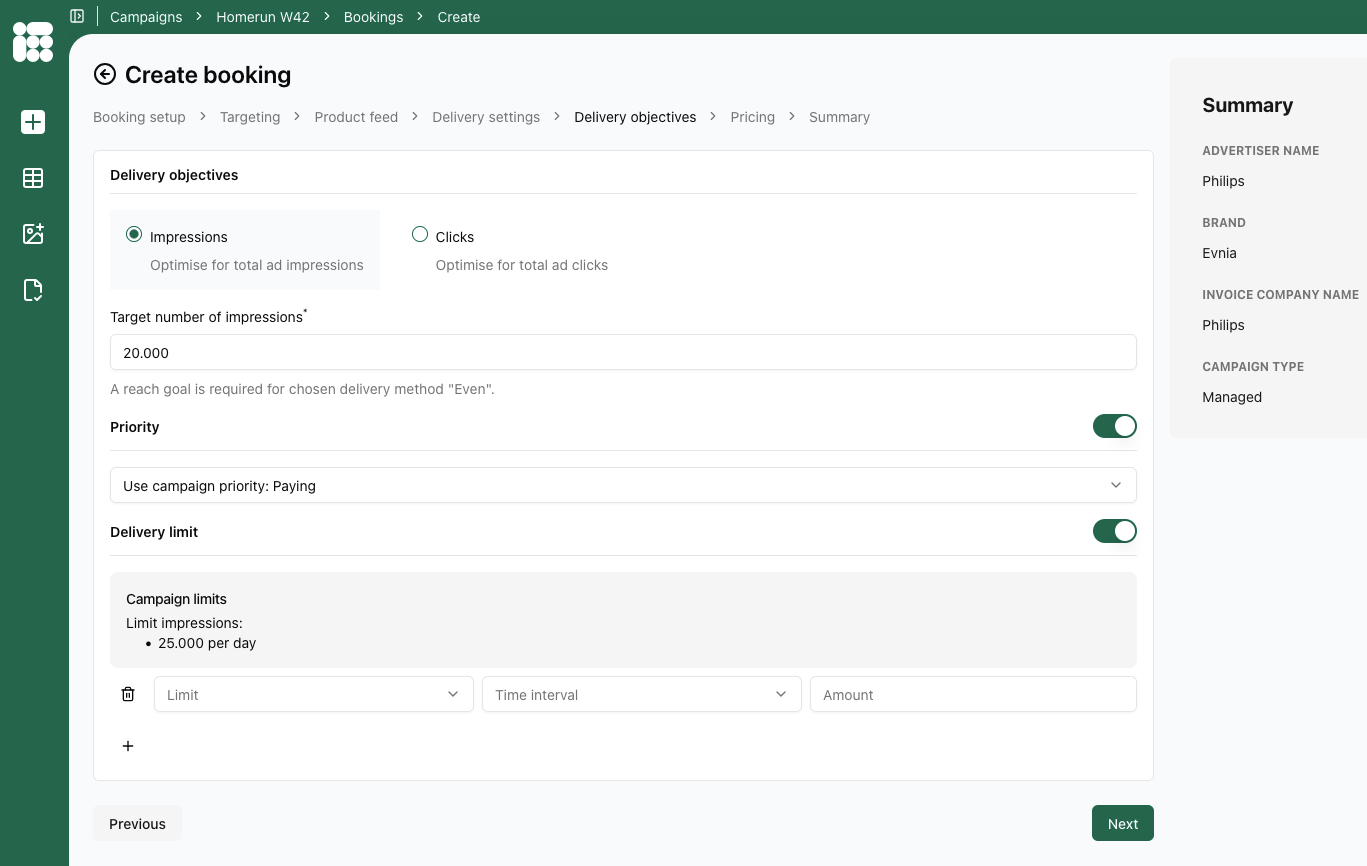Go to Targeting step
Image resolution: width=1367 pixels, height=866 pixels.
click(250, 117)
